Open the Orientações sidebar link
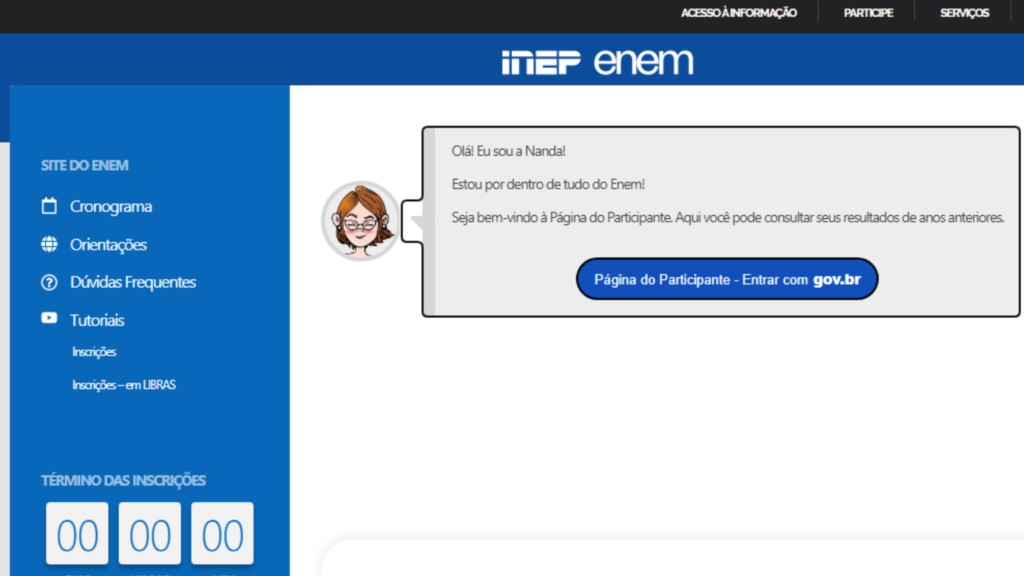 pyautogui.click(x=108, y=244)
